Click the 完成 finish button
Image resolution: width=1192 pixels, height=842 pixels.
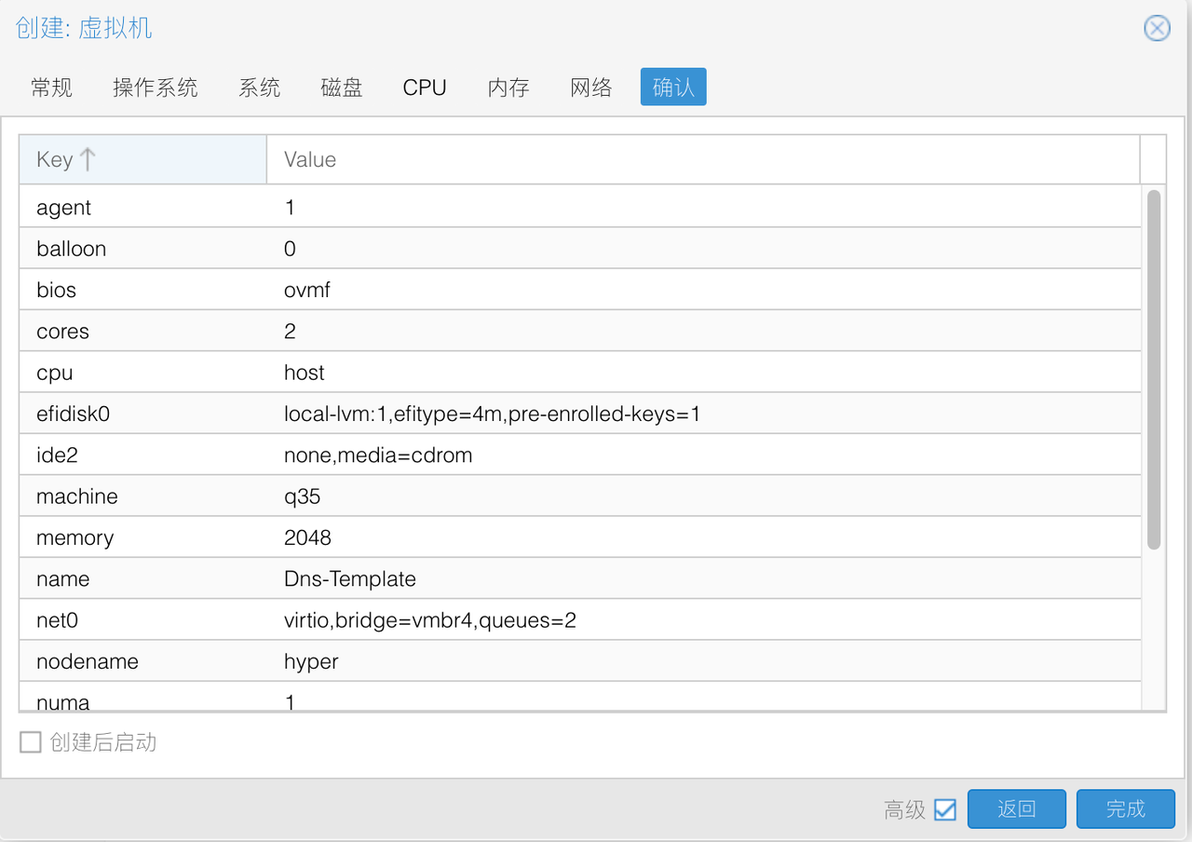point(1125,809)
